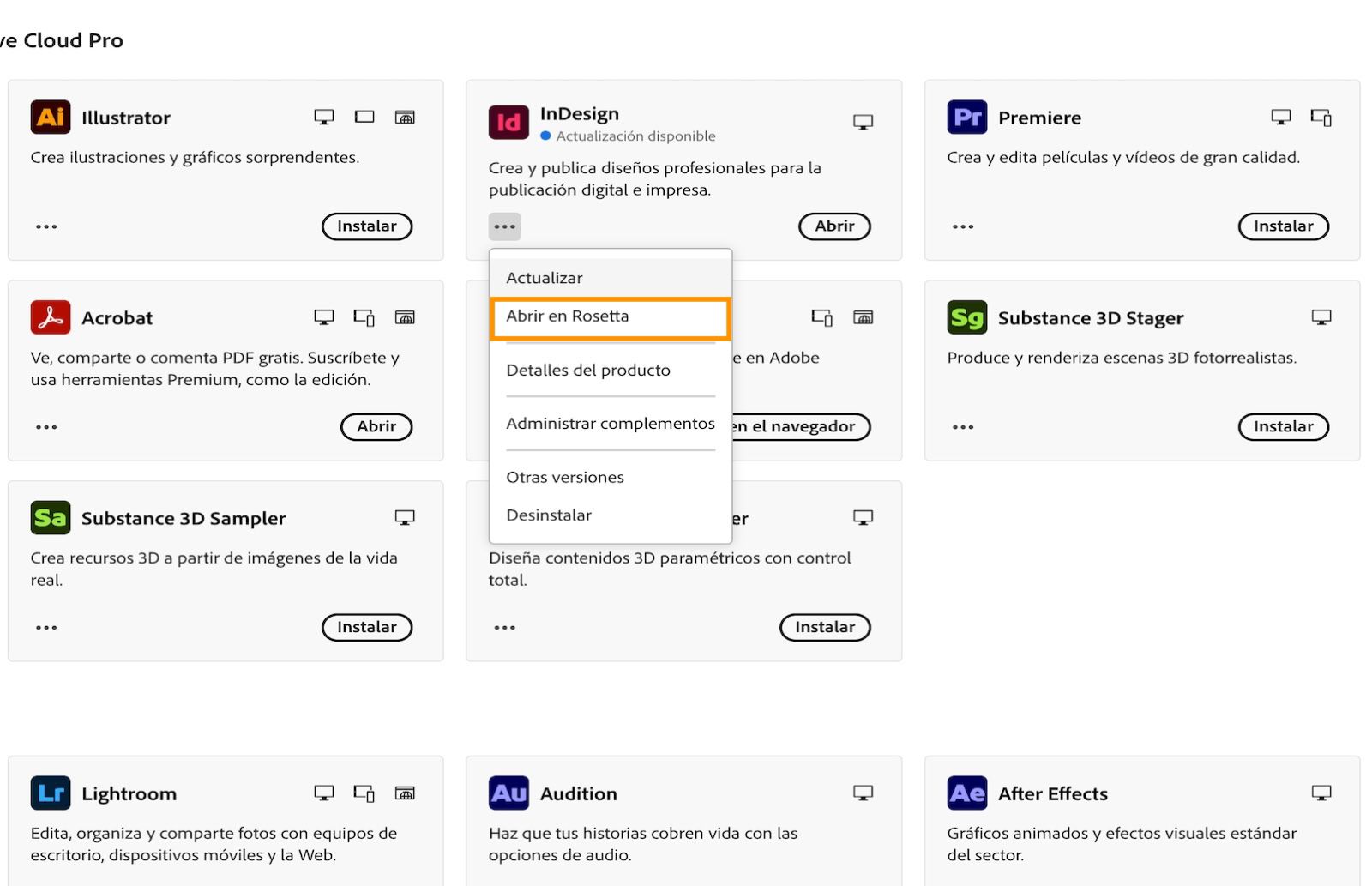The width and height of the screenshot is (1372, 886).
Task: Click Instalar on the Illustrator card
Action: coord(367,226)
